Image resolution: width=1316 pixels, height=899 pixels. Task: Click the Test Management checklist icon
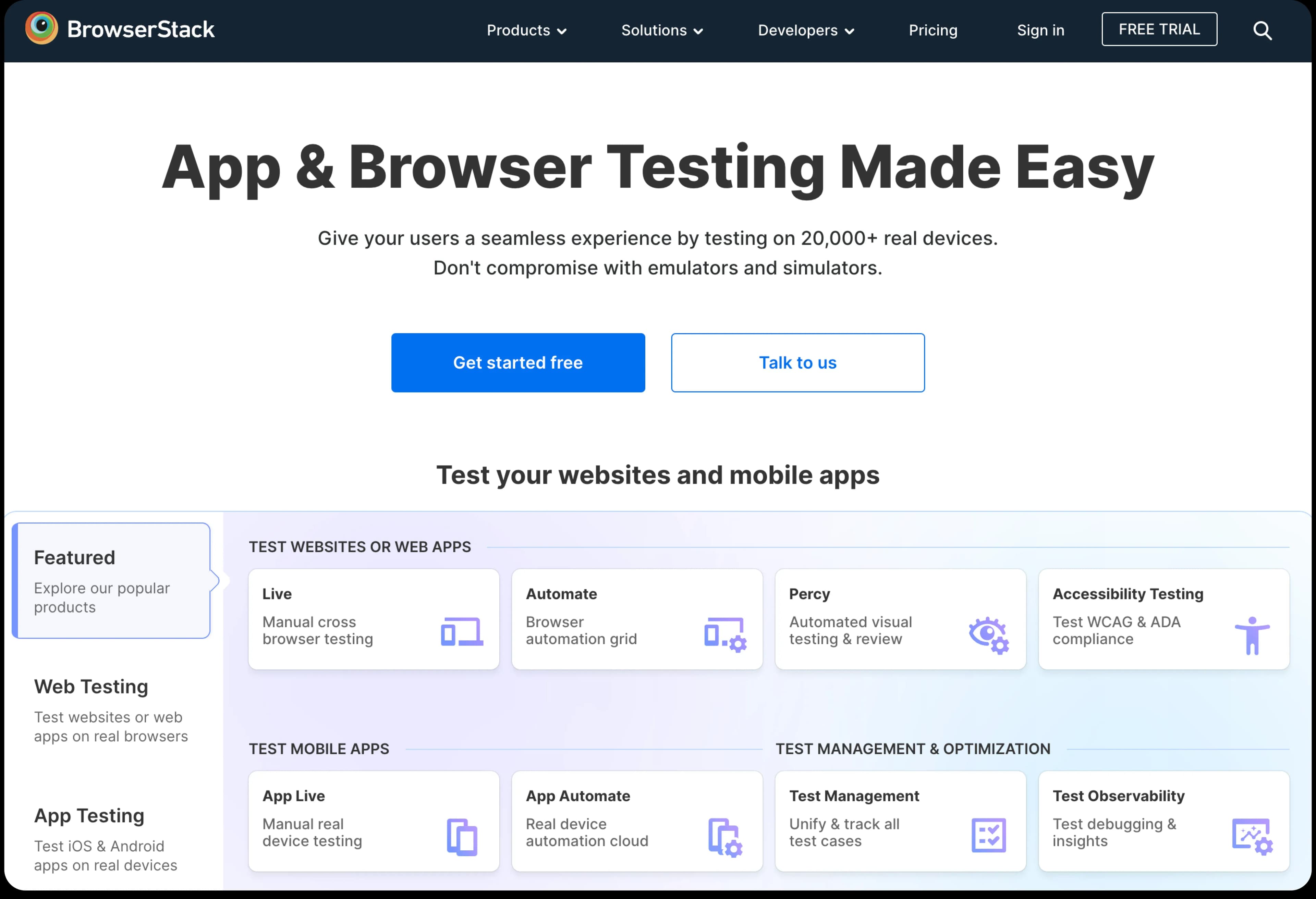[x=989, y=835]
